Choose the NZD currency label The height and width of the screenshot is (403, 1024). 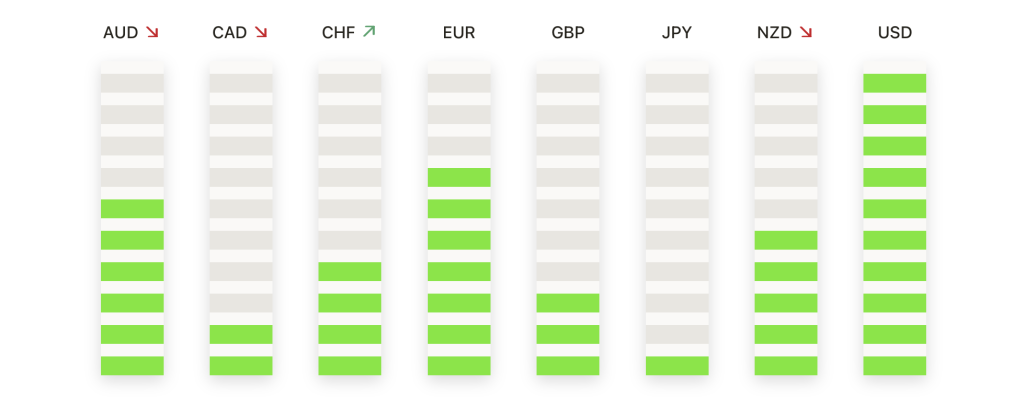(x=775, y=33)
